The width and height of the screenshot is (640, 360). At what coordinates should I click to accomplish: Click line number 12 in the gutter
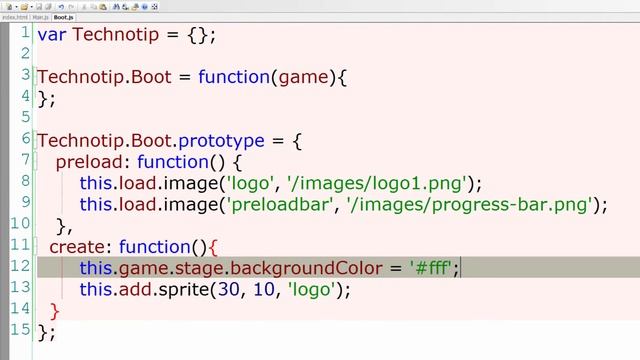click(20, 266)
